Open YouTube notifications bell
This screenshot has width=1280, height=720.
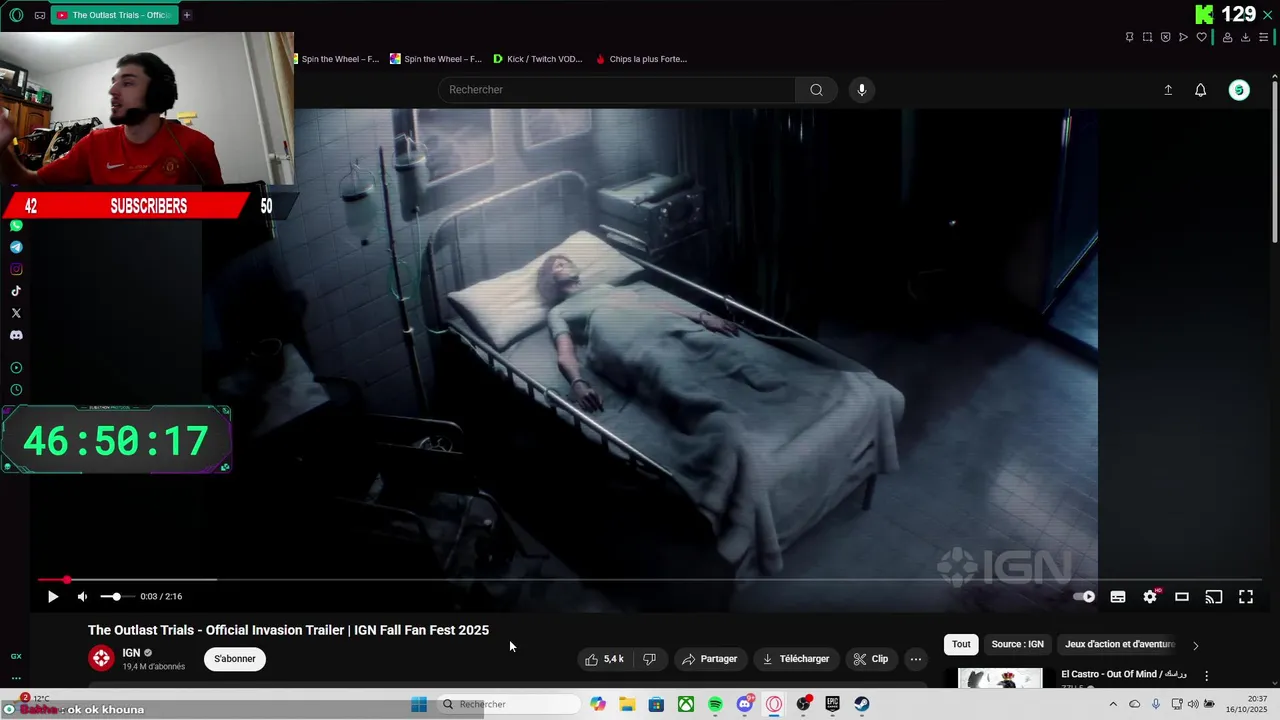pyautogui.click(x=1201, y=90)
